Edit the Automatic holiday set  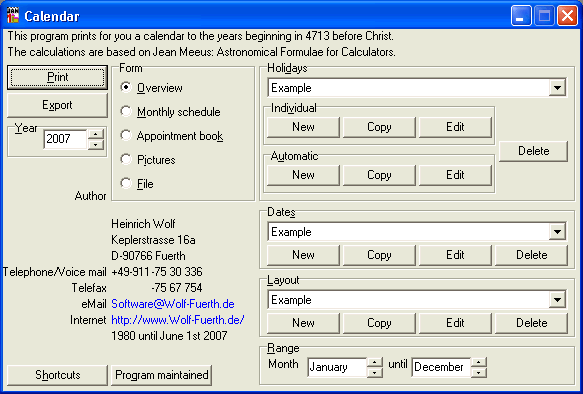pos(455,175)
